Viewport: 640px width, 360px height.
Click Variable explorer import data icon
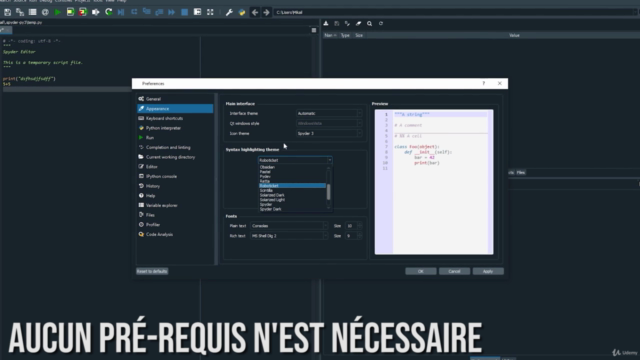pyautogui.click(x=326, y=24)
